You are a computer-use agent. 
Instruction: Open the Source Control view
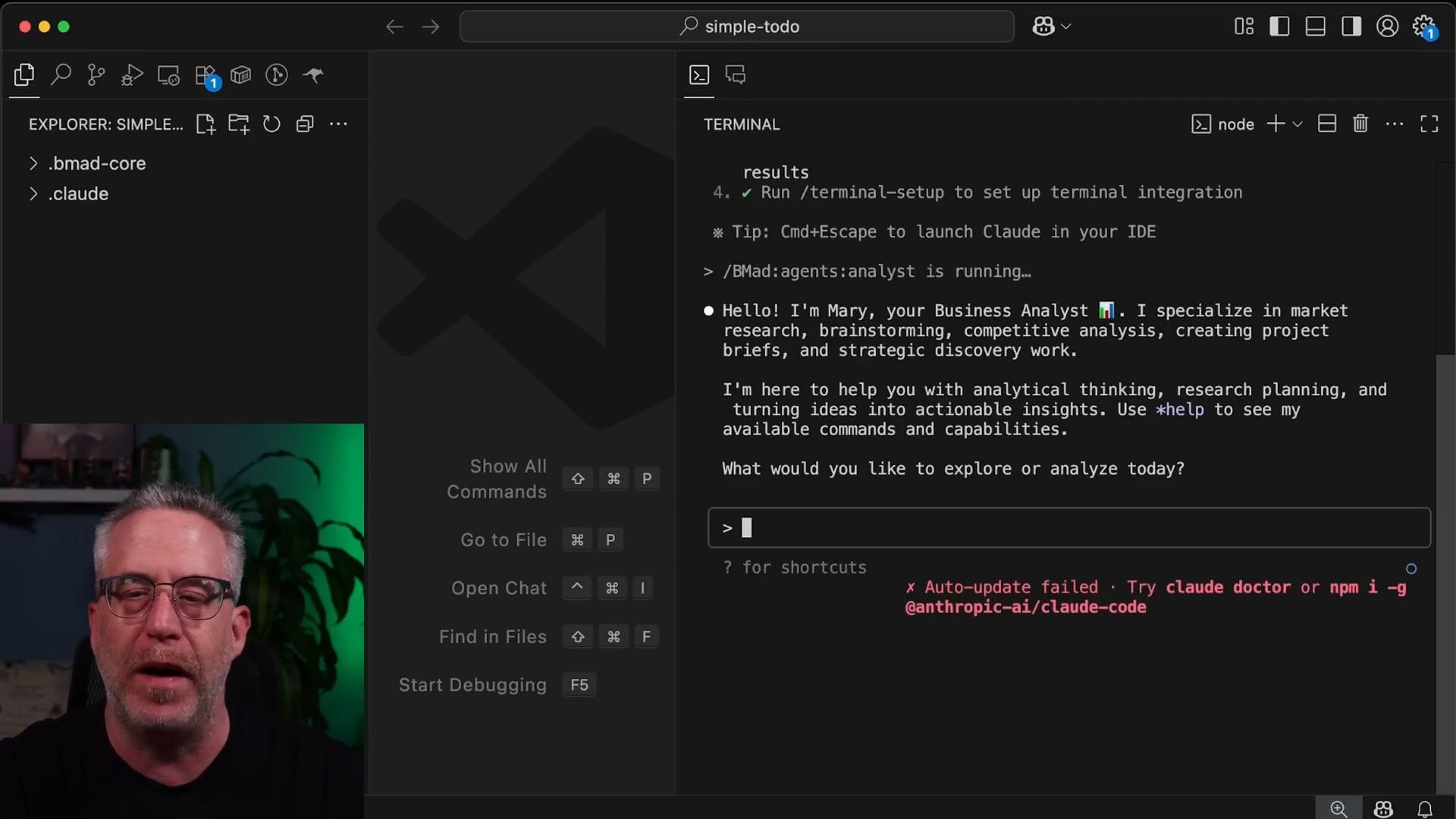pos(96,75)
